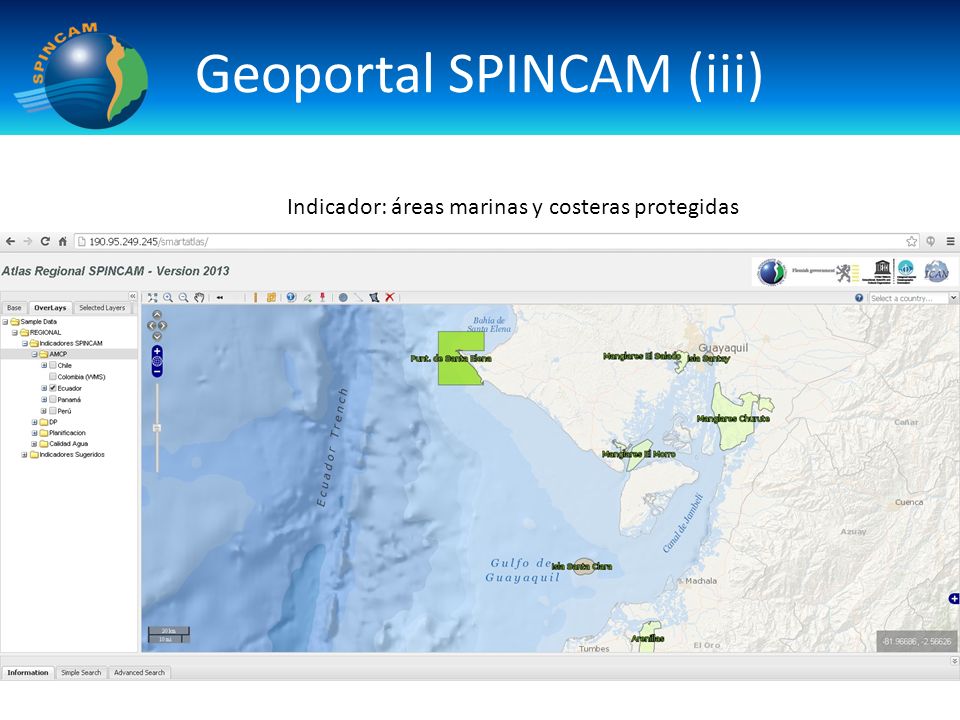
Task: Click the zoom to full extent tool
Action: coord(152,298)
